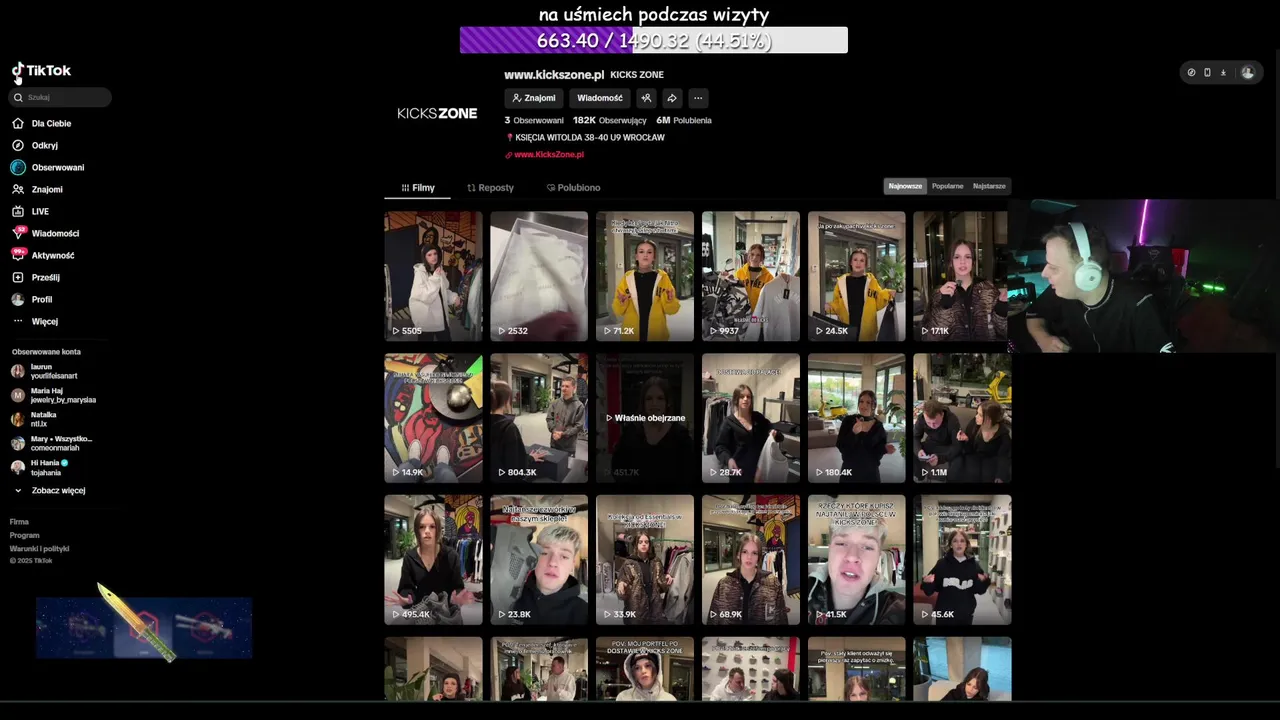Open the video with 68.9K views
This screenshot has width=1280, height=720.
point(751,560)
